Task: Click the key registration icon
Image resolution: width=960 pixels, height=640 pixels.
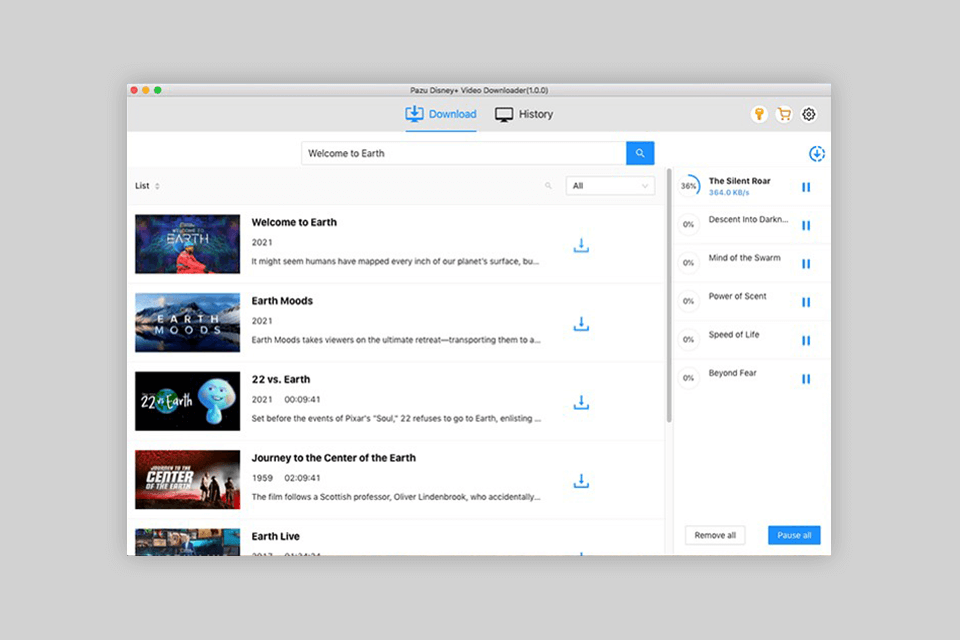Action: 759,114
